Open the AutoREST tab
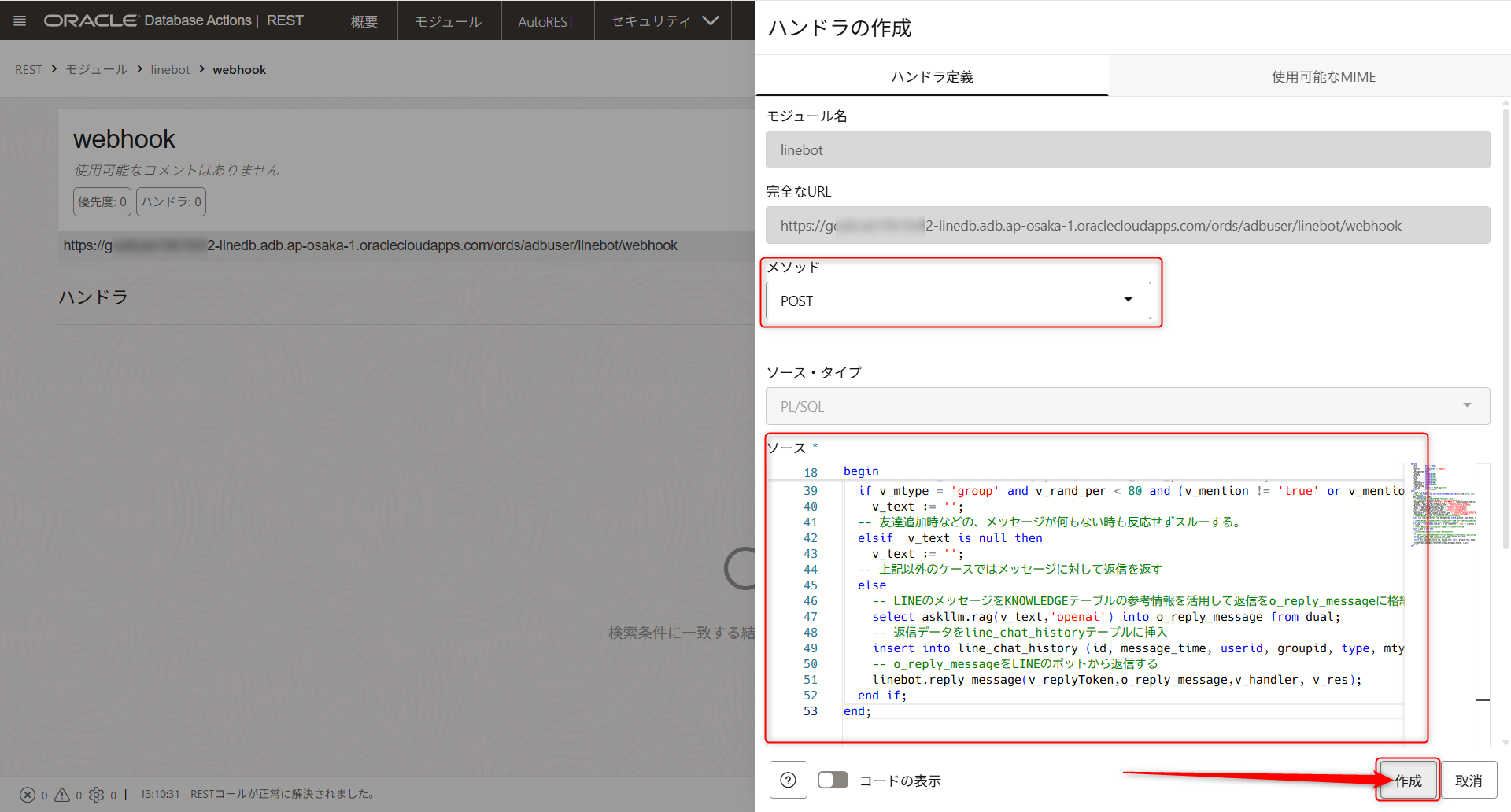The width and height of the screenshot is (1511, 812). pos(546,20)
